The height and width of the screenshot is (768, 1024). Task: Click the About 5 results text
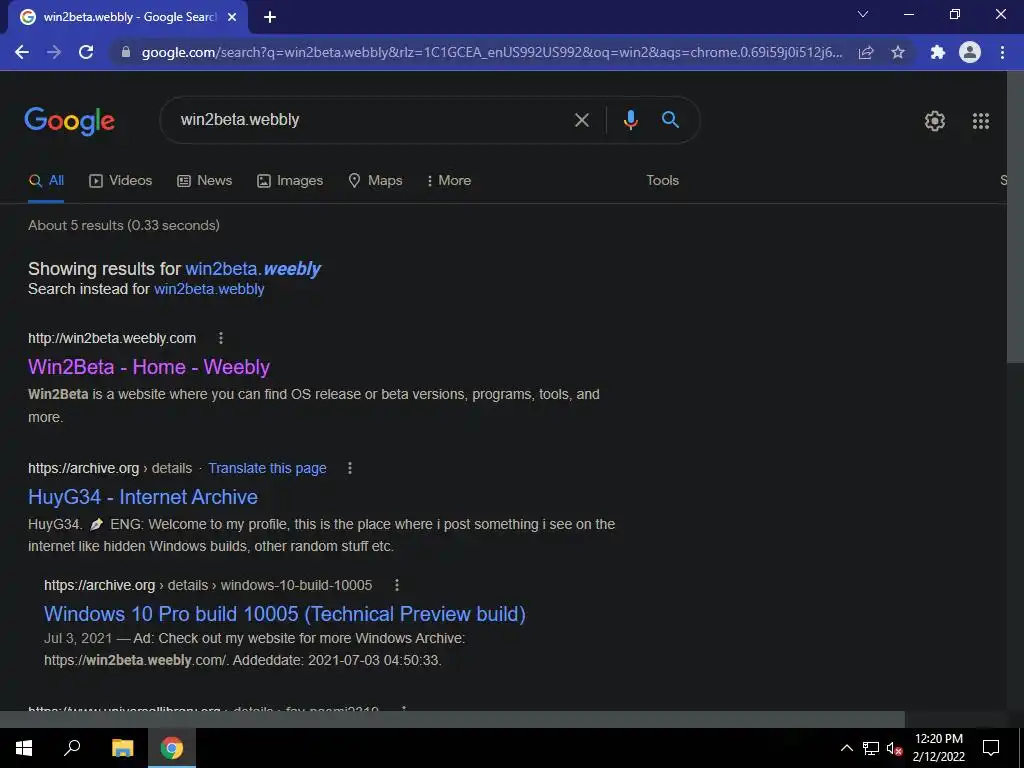(123, 225)
